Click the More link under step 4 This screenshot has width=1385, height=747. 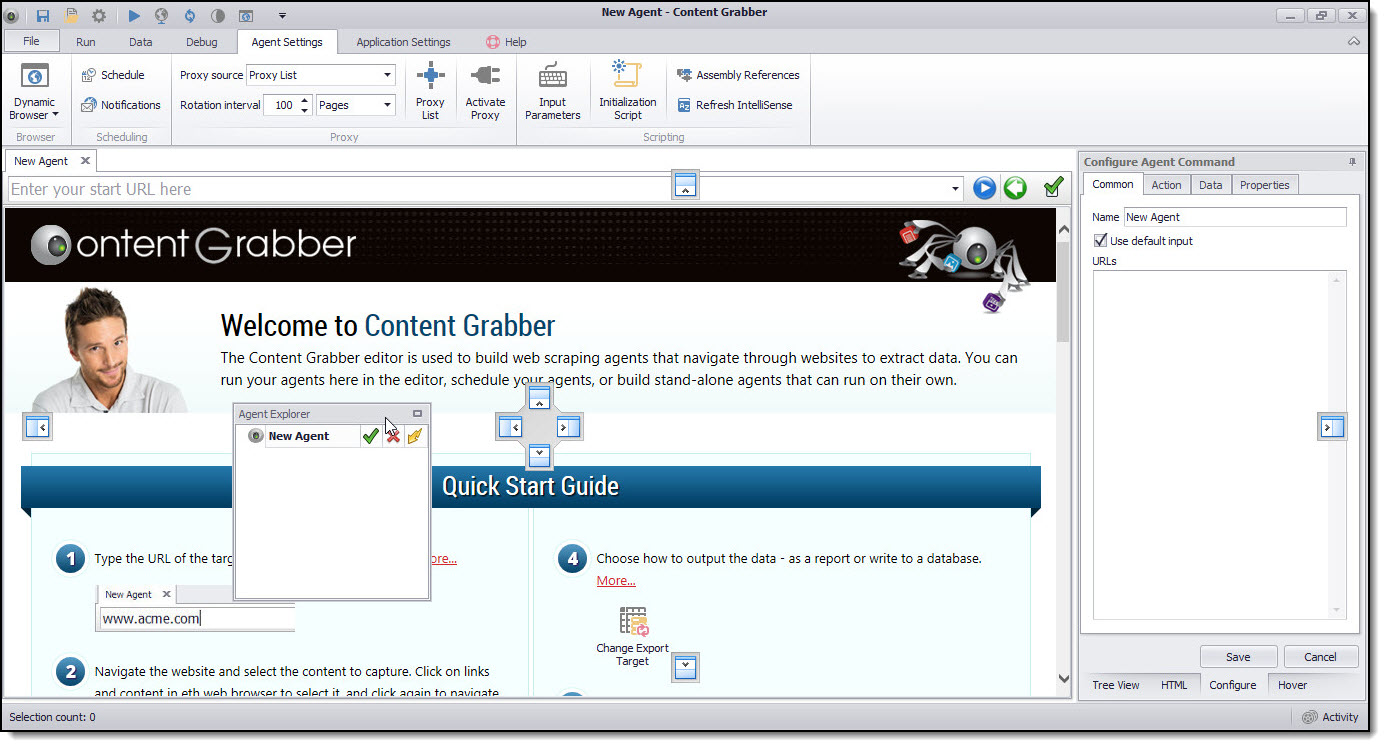pos(616,581)
